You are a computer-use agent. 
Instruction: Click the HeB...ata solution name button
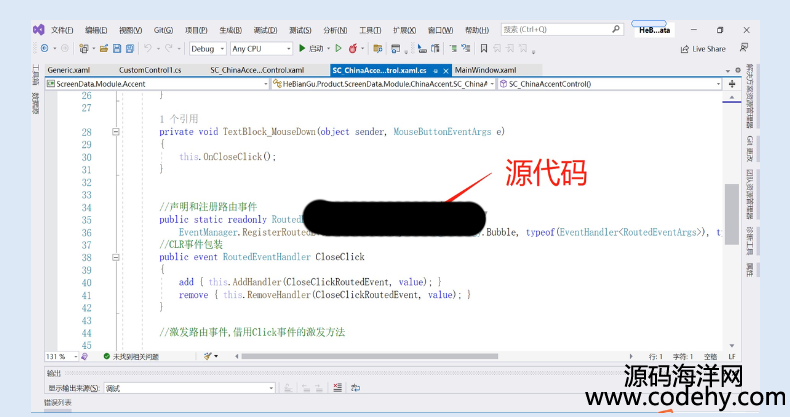(654, 30)
